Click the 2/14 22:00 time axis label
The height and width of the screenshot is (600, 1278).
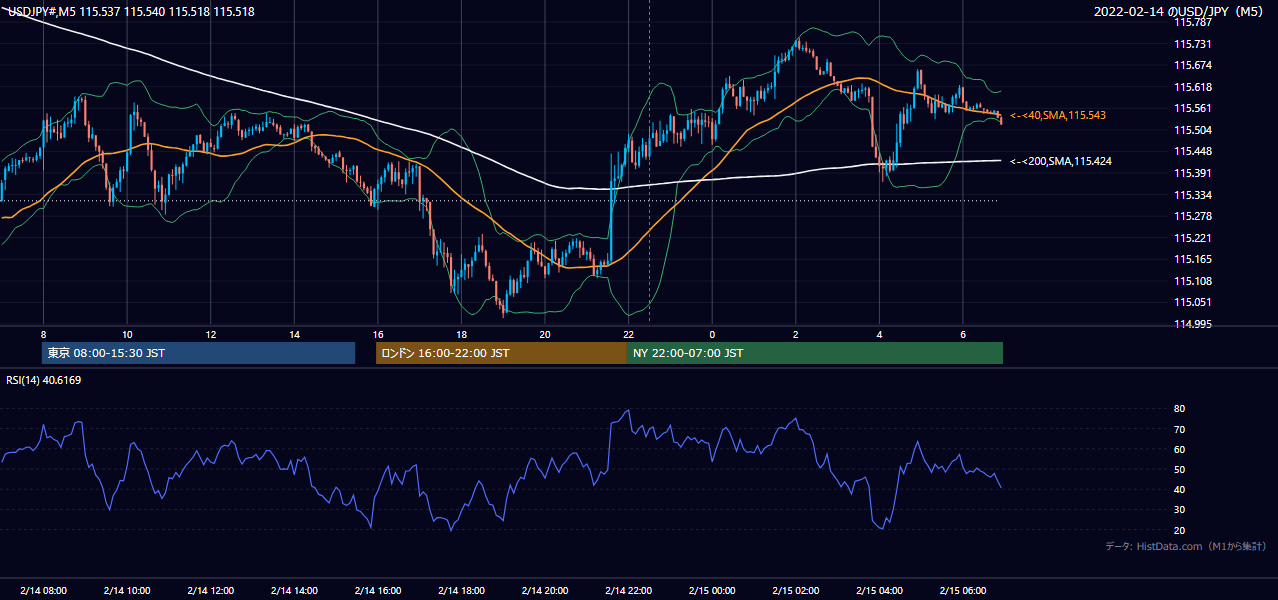[629, 590]
